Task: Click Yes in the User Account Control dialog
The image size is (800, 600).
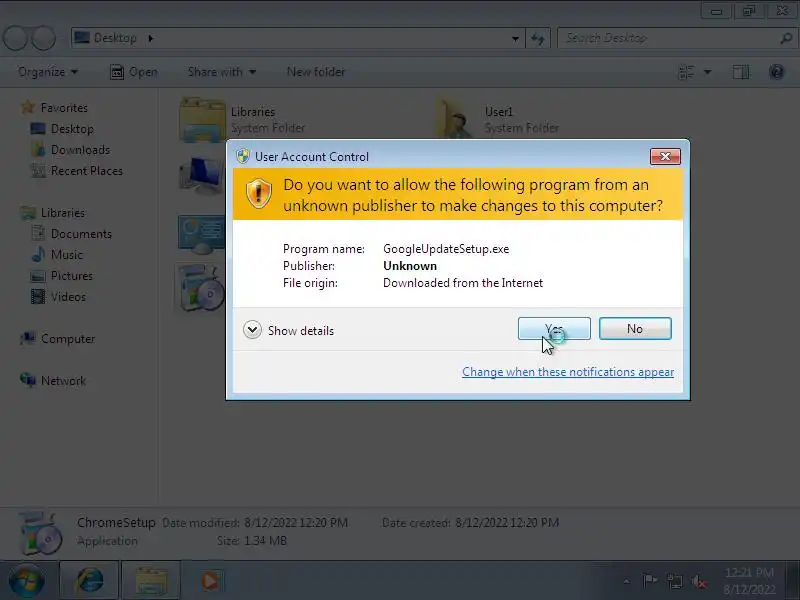Action: click(554, 329)
